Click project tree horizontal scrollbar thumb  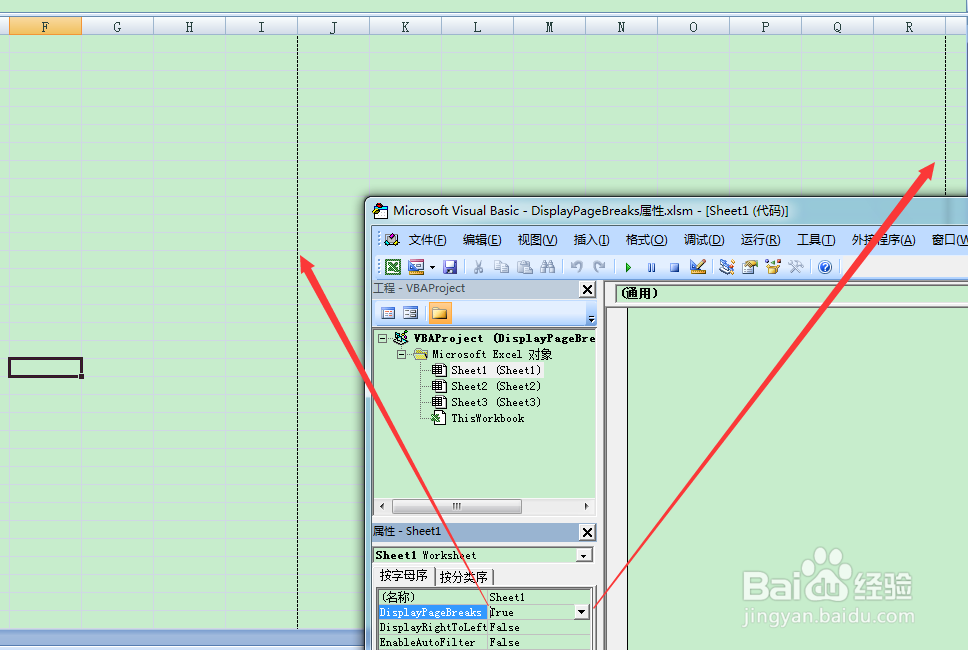tap(457, 507)
